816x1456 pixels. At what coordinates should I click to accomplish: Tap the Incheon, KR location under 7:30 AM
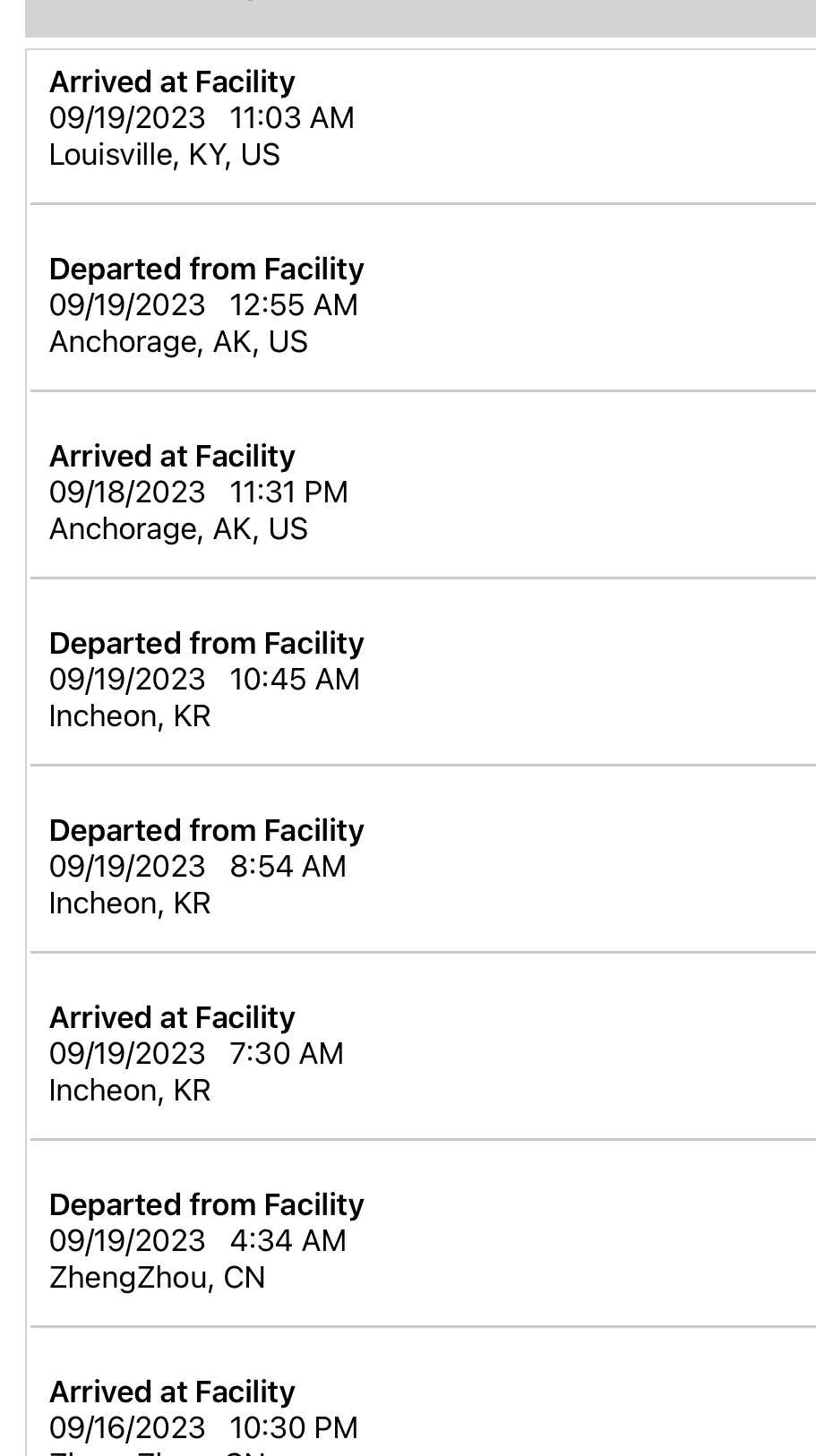130,1091
